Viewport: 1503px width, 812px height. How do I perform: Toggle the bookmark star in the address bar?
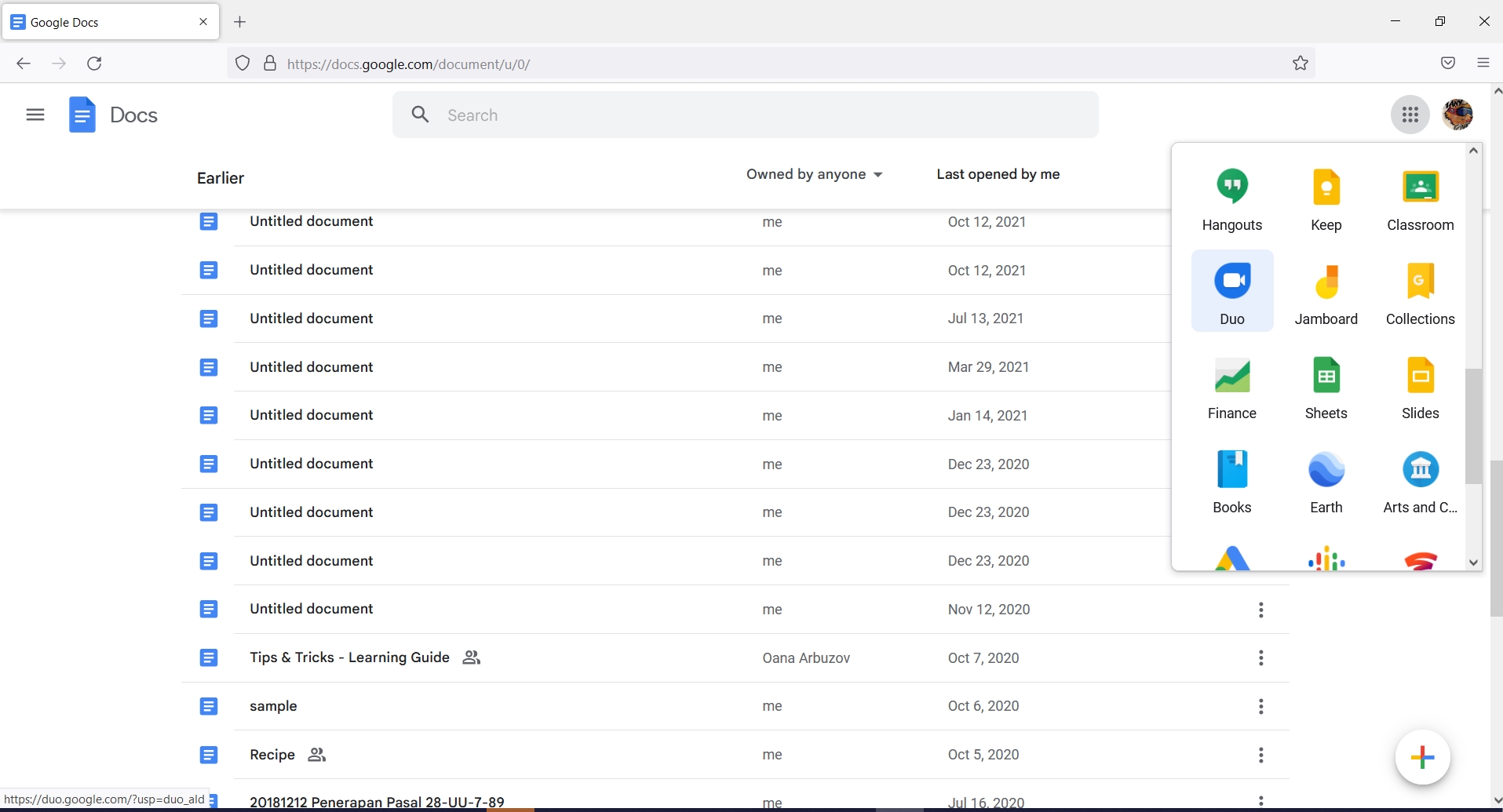[1300, 64]
